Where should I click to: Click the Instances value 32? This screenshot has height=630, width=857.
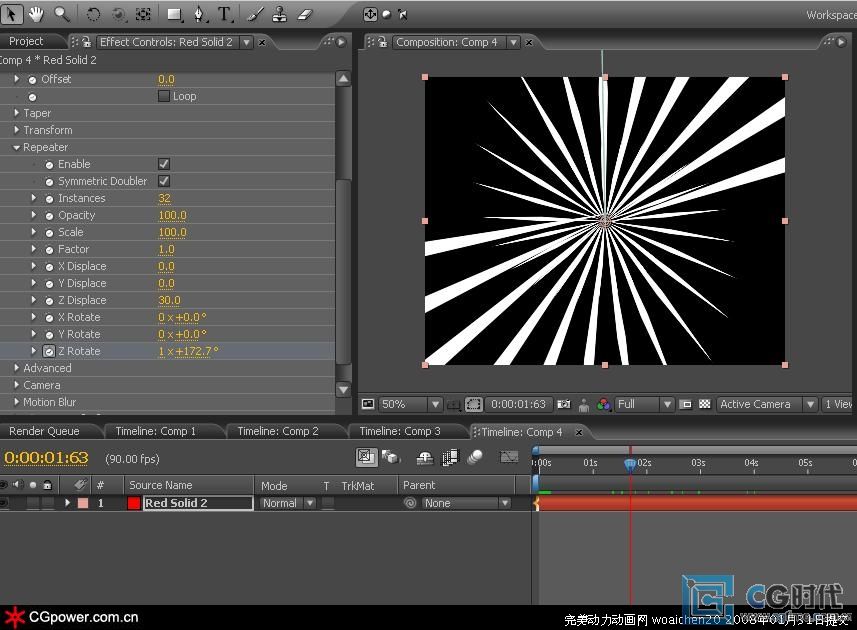[165, 198]
